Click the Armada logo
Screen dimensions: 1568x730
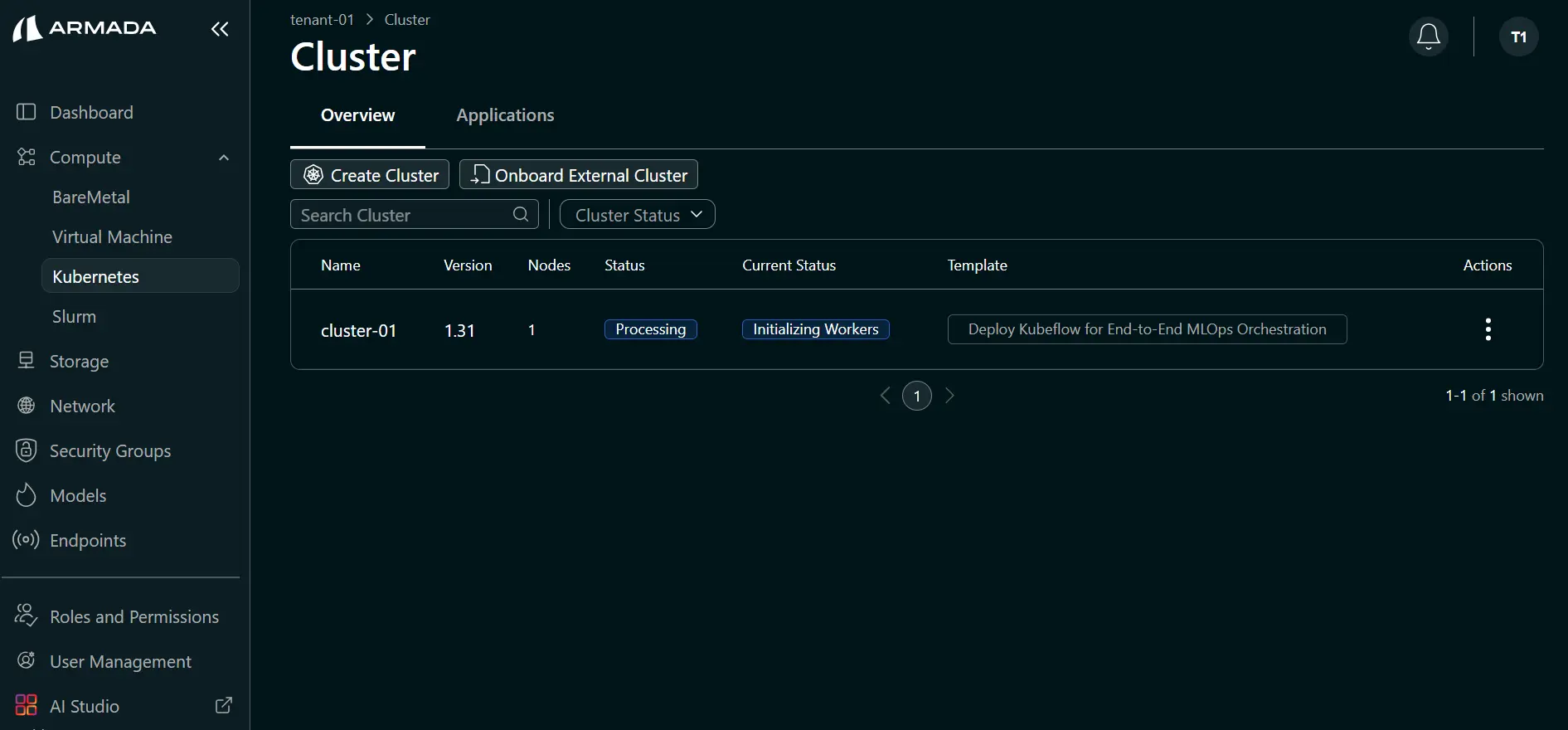pos(84,28)
